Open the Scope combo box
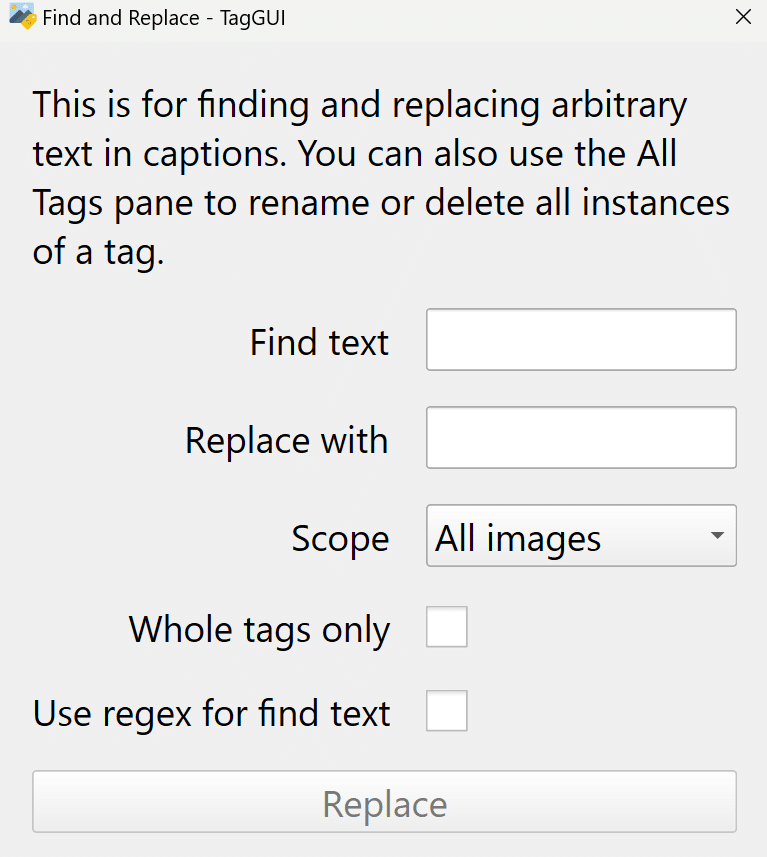 coord(581,536)
